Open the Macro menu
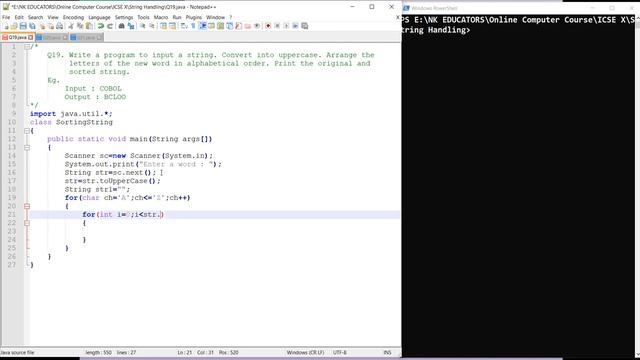 [x=161, y=17]
